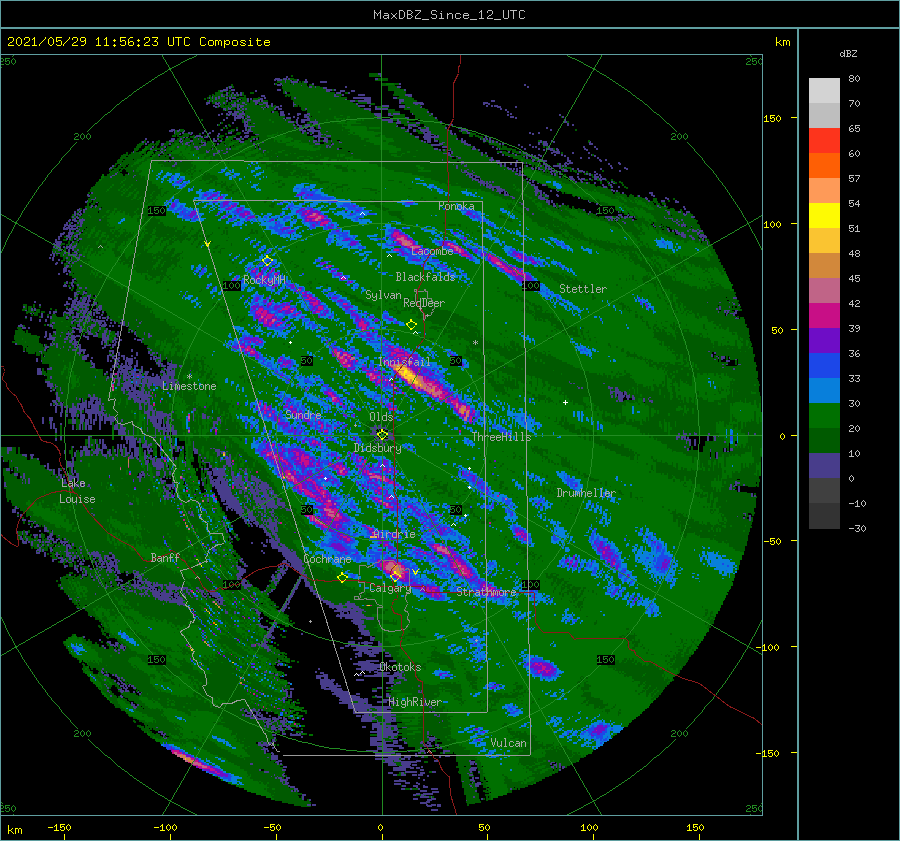Click the yellow diamond marker below RedDeer
Image resolution: width=900 pixels, height=841 pixels.
412,325
